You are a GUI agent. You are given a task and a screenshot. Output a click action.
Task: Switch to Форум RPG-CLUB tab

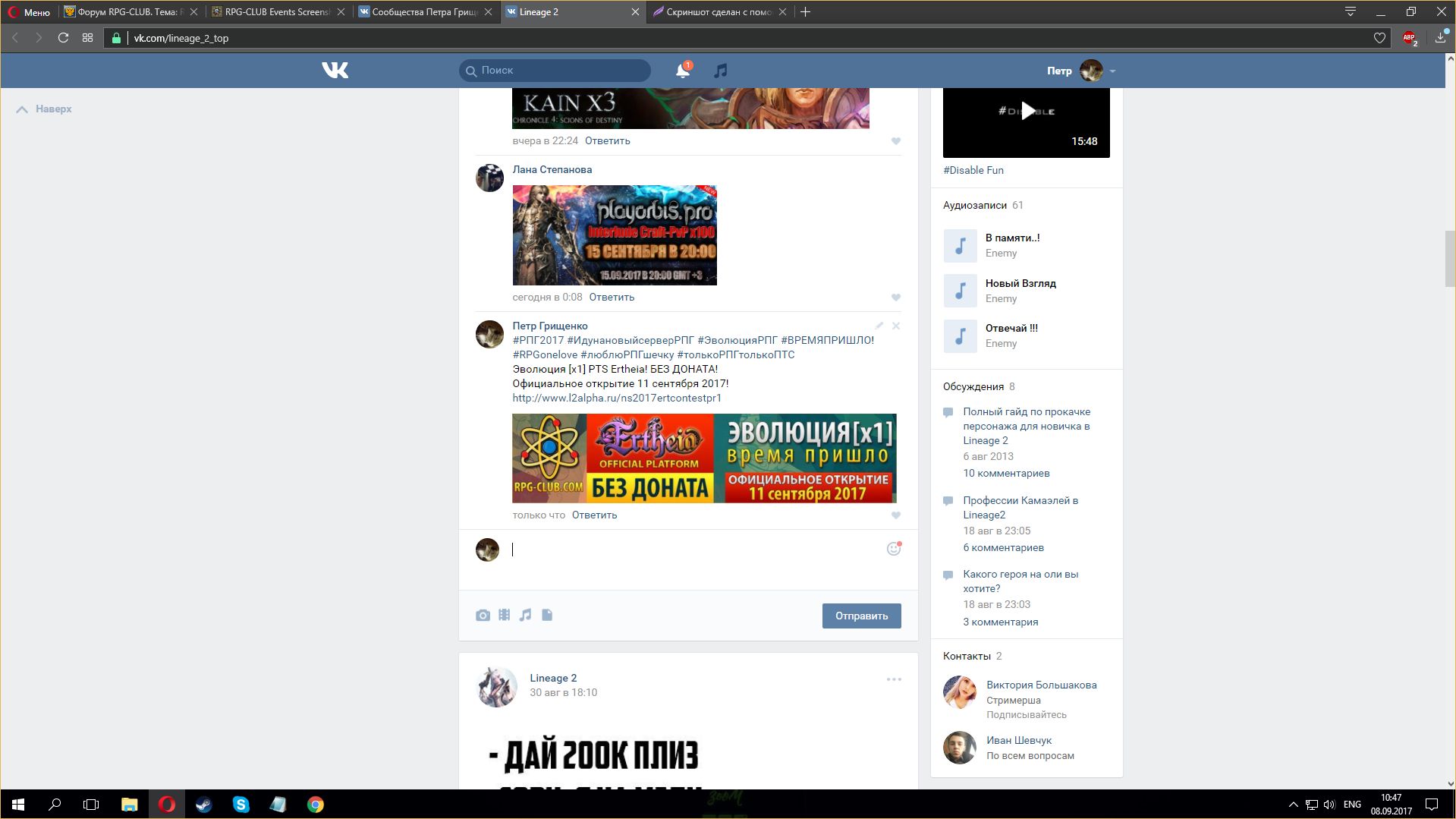[x=131, y=12]
